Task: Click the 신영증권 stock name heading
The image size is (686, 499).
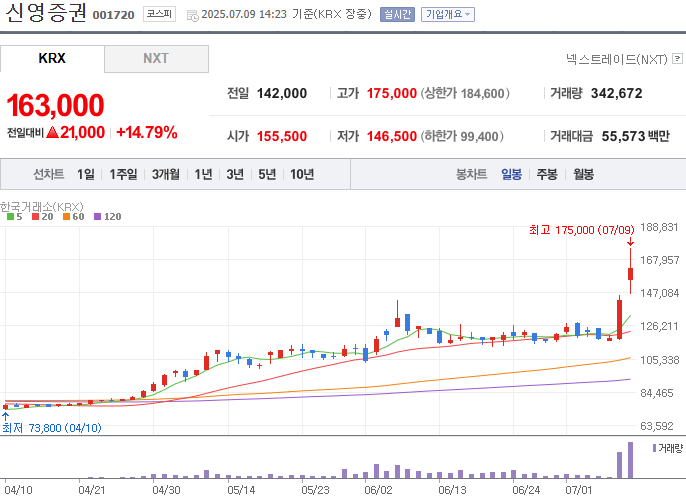Action: (x=46, y=13)
